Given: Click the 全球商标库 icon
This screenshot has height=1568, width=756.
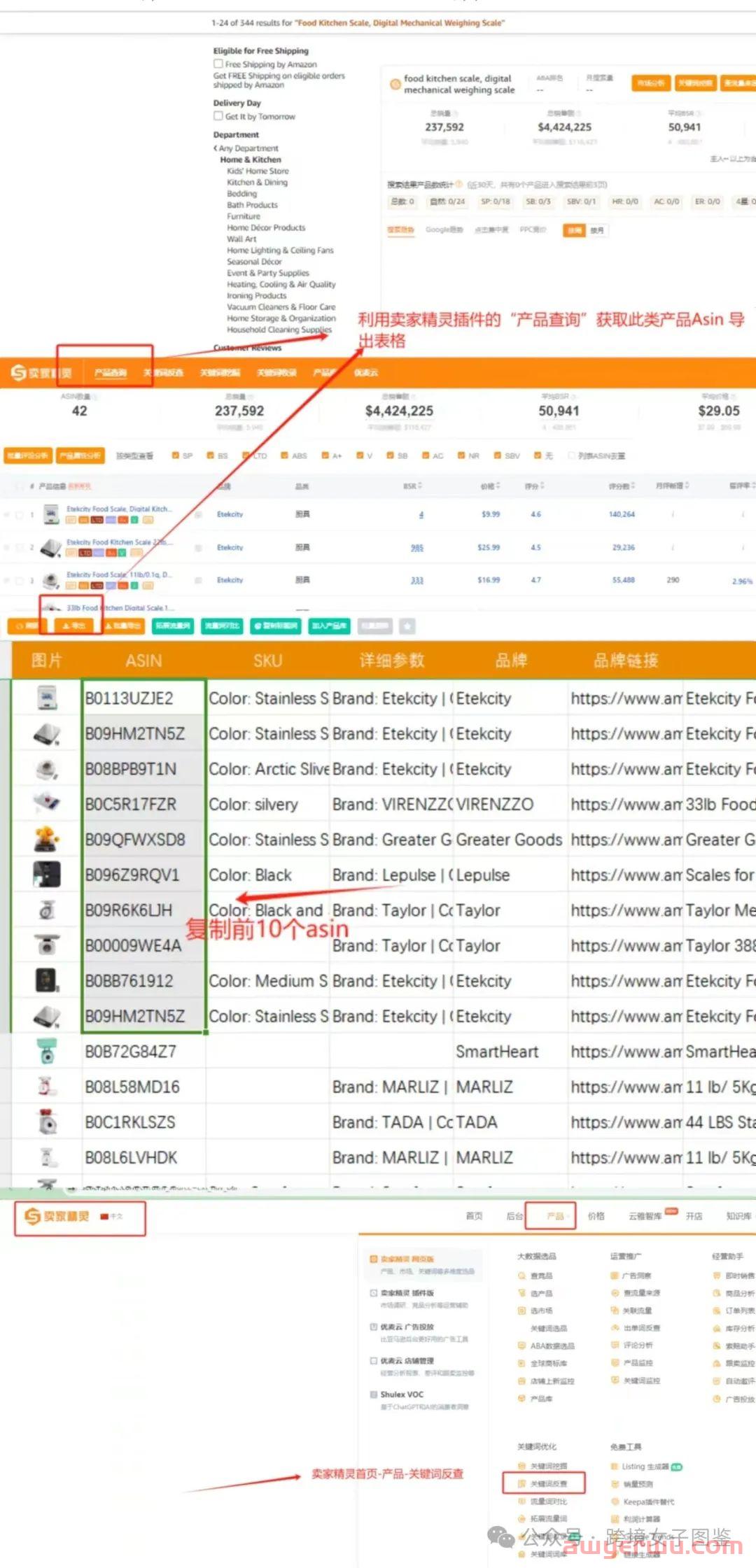Looking at the screenshot, I should tap(521, 1363).
